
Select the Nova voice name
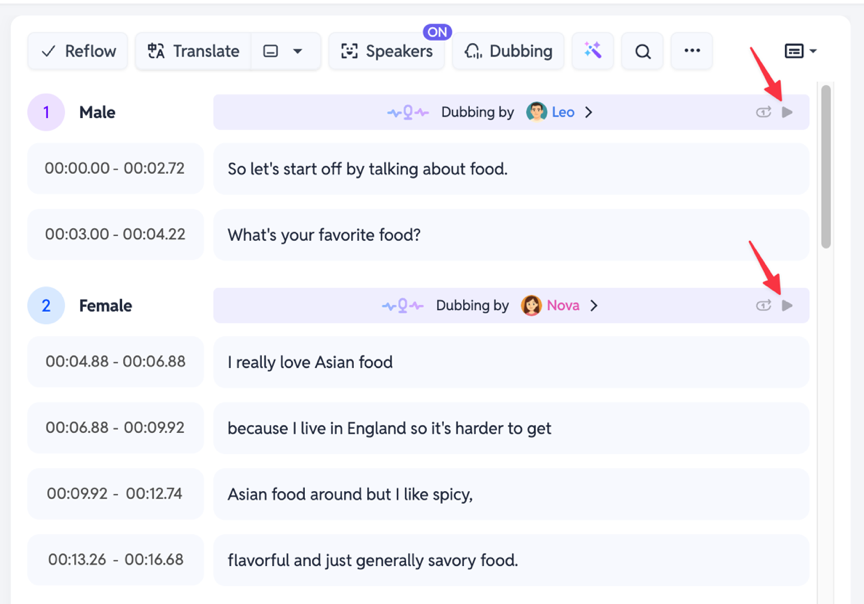click(x=563, y=305)
